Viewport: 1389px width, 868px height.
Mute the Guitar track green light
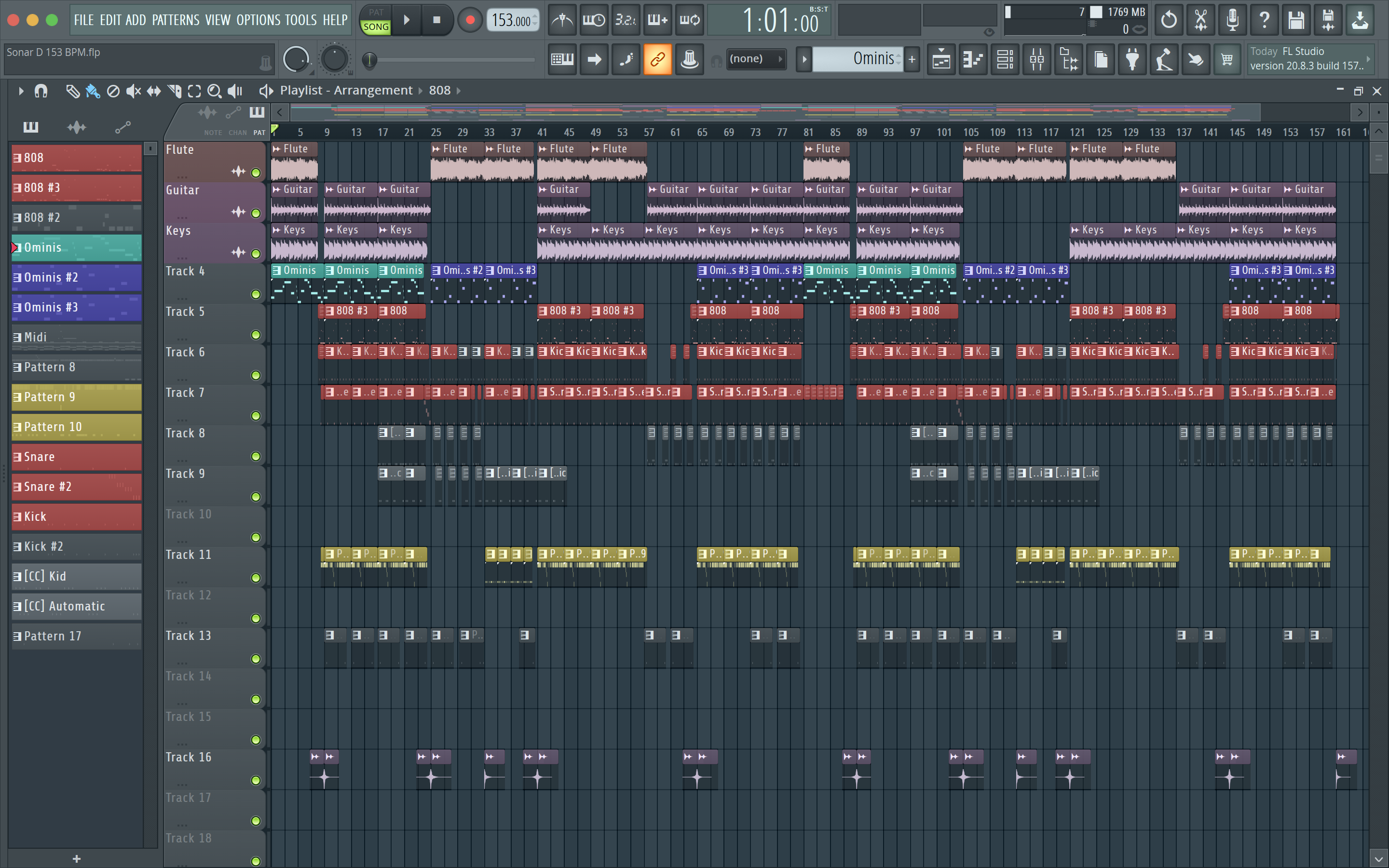pos(256,213)
